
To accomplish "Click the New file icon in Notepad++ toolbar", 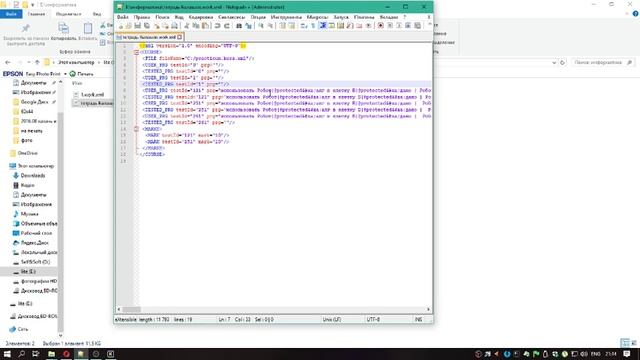I will [x=120, y=26].
